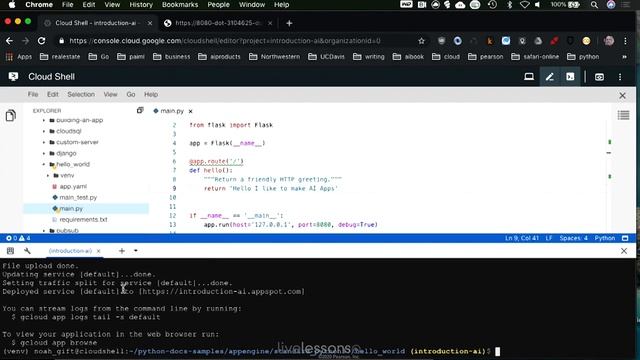Click the Python language mode in status bar
Viewport: 640px width, 360px height.
click(x=604, y=238)
